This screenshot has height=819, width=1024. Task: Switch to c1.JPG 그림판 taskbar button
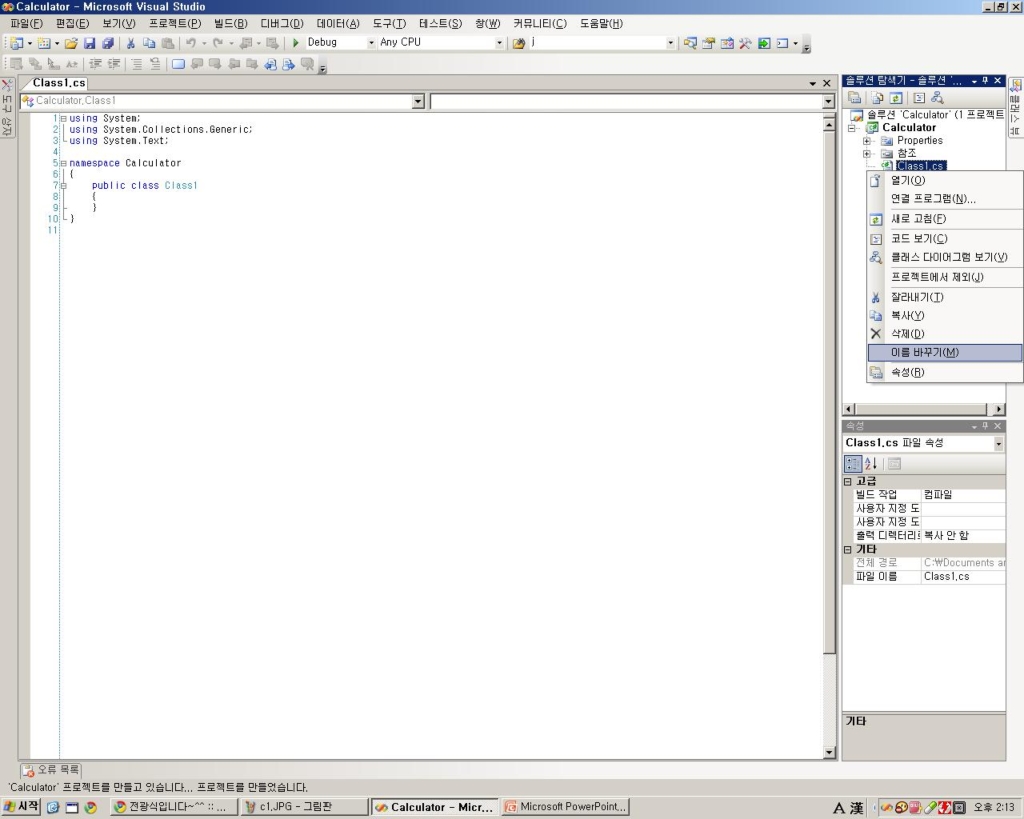point(304,807)
